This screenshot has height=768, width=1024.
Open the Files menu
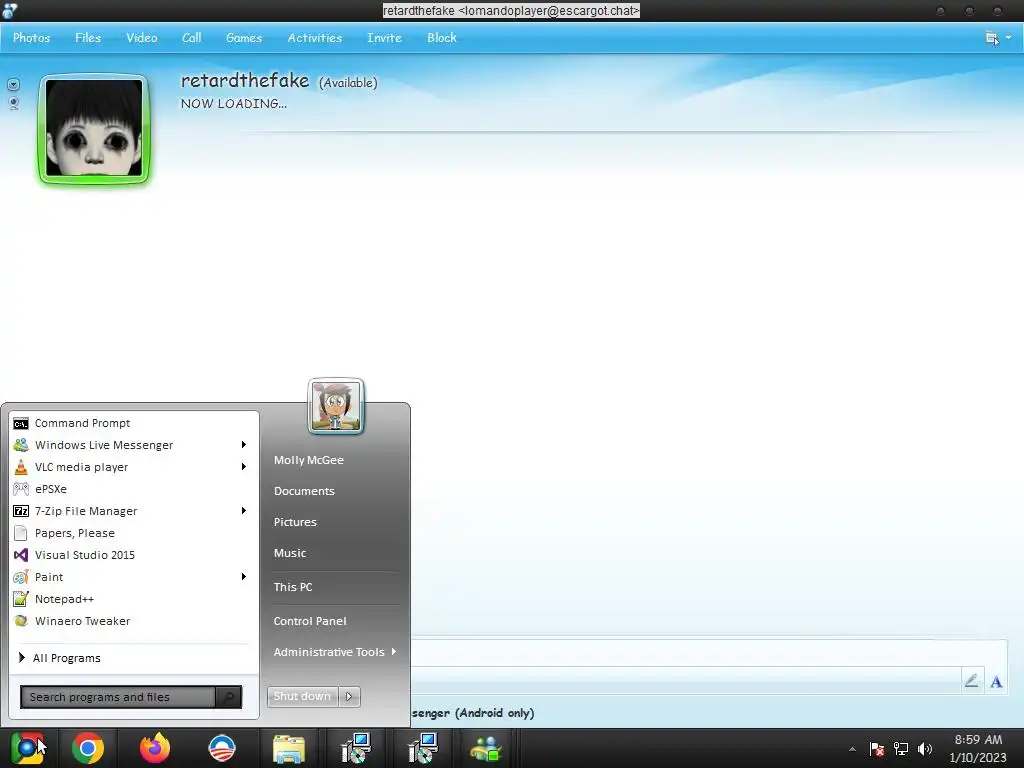coord(88,38)
